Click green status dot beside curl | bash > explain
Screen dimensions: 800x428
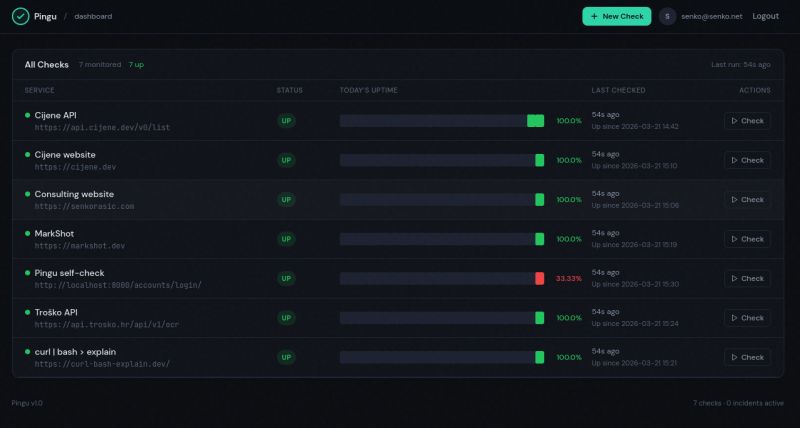coord(28,352)
